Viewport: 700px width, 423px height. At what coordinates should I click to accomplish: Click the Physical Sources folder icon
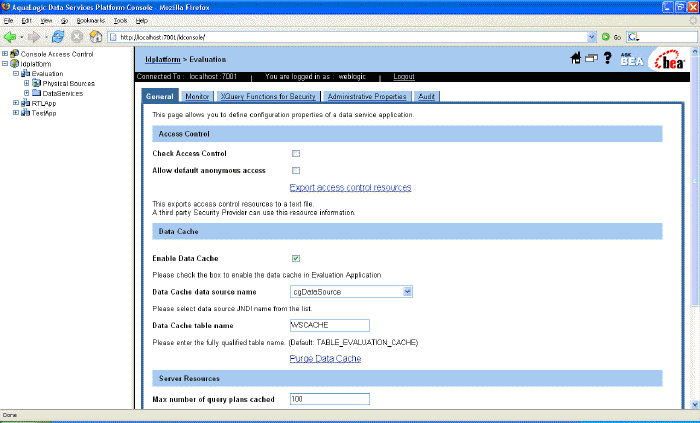click(x=37, y=83)
